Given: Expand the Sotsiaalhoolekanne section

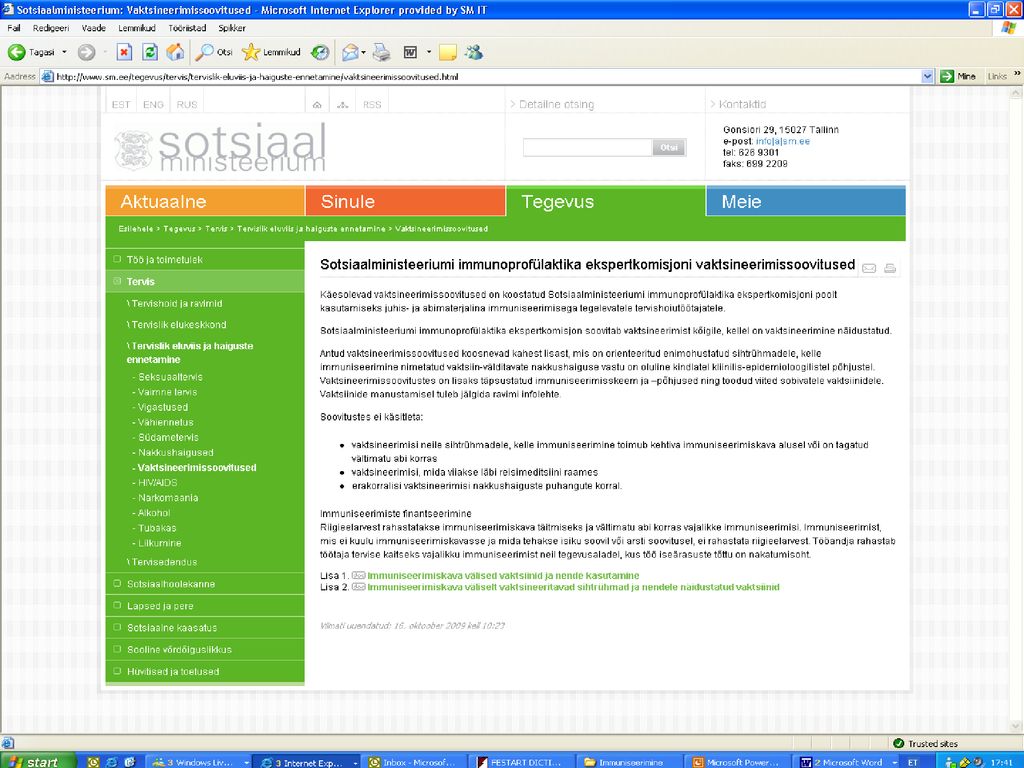Looking at the screenshot, I should [x=118, y=584].
